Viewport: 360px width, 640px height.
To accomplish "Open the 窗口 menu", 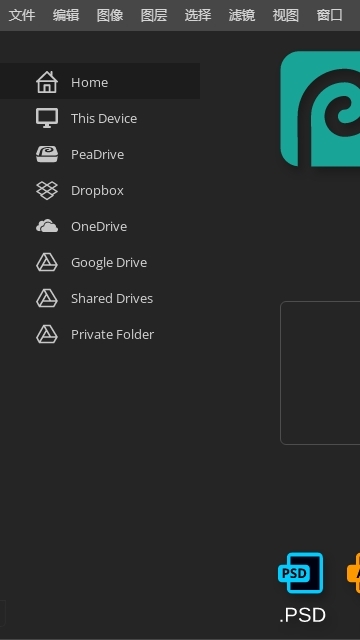I will 330,16.
